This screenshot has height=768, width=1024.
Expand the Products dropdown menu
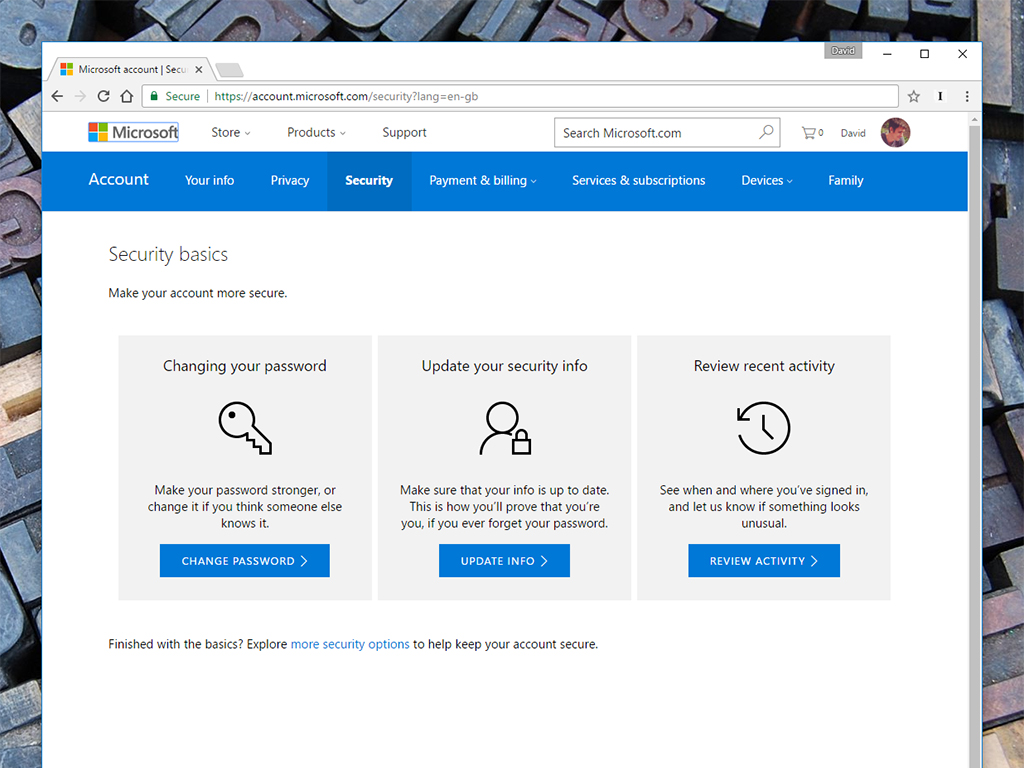pyautogui.click(x=316, y=132)
